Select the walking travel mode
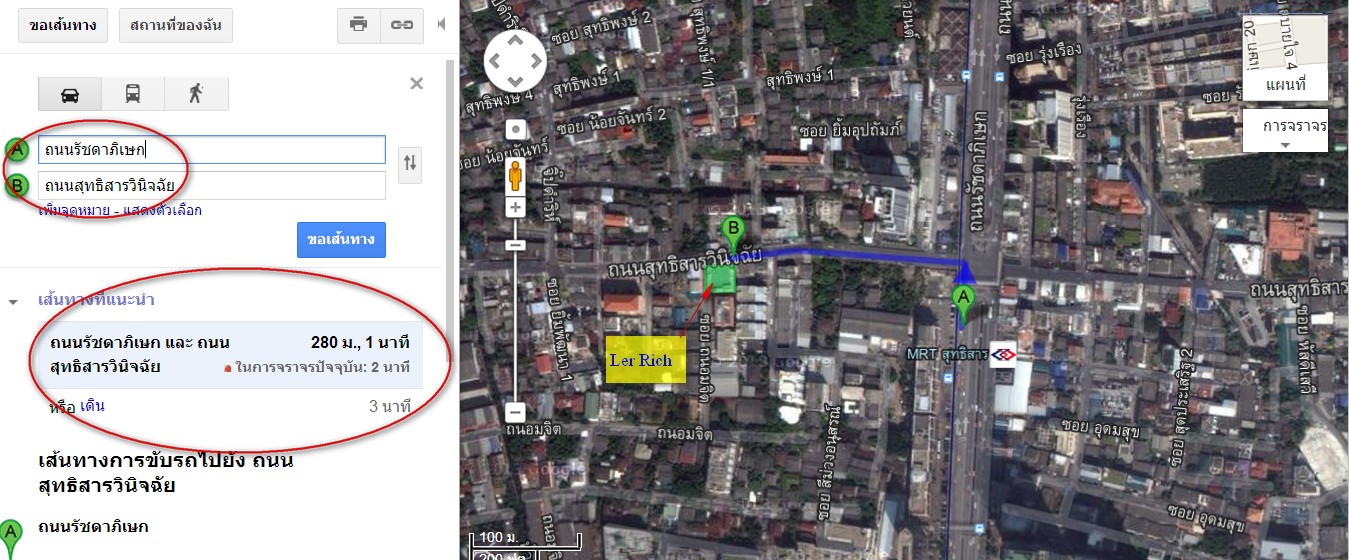 pyautogui.click(x=196, y=94)
